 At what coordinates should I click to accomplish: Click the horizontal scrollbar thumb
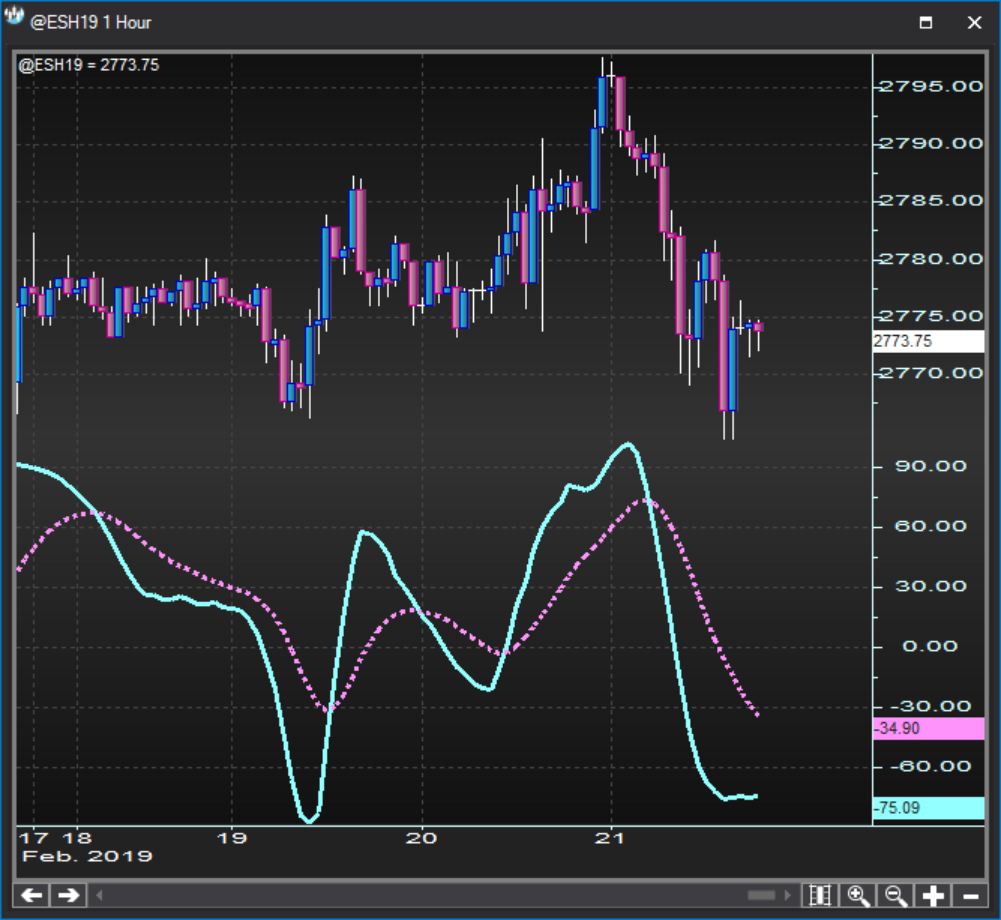pos(761,895)
